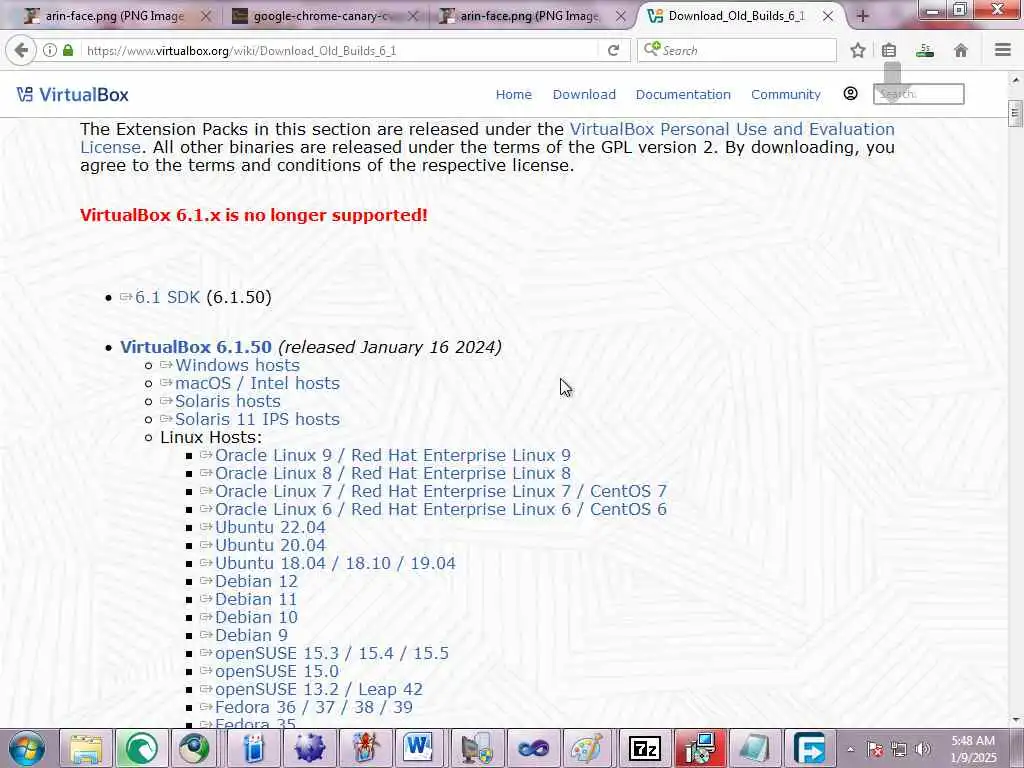Open Ubuntu 18.04 / 18.10 / 19.04 link
This screenshot has width=1024, height=768.
(335, 563)
